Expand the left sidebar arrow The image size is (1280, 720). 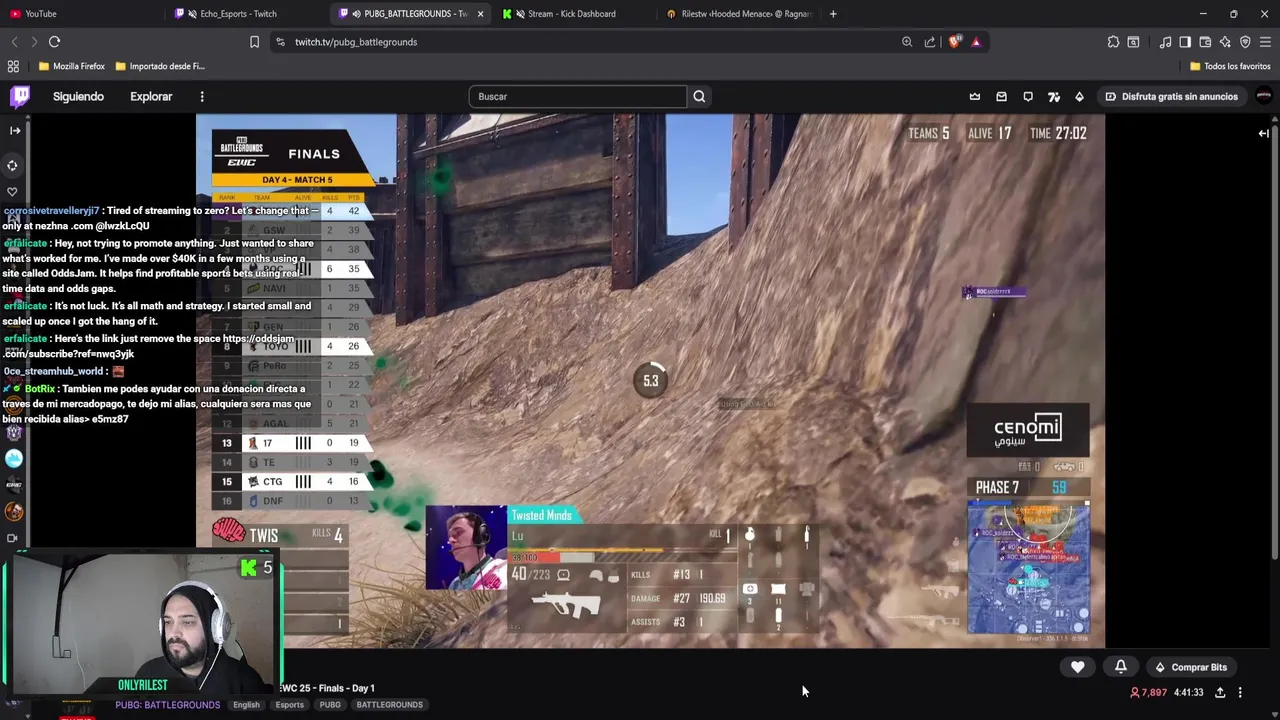pos(15,130)
